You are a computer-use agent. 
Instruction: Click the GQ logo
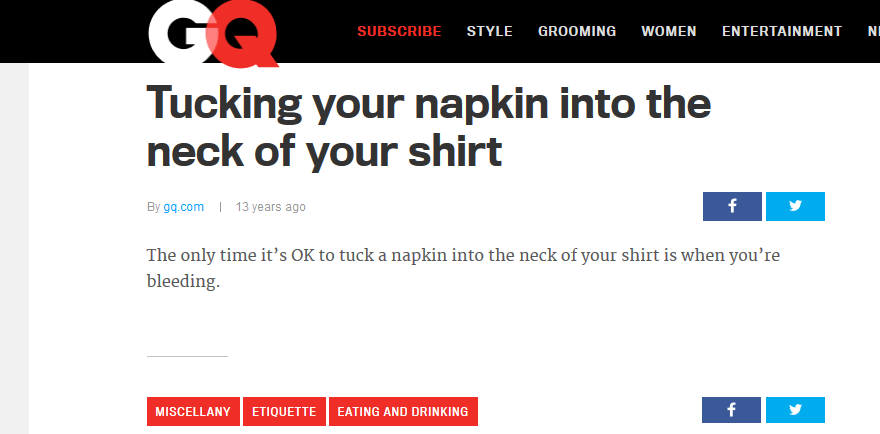click(x=212, y=33)
